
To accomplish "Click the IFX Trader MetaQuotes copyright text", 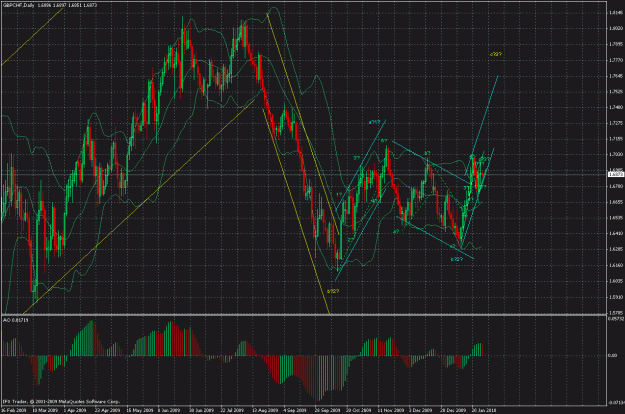I will point(61,402).
